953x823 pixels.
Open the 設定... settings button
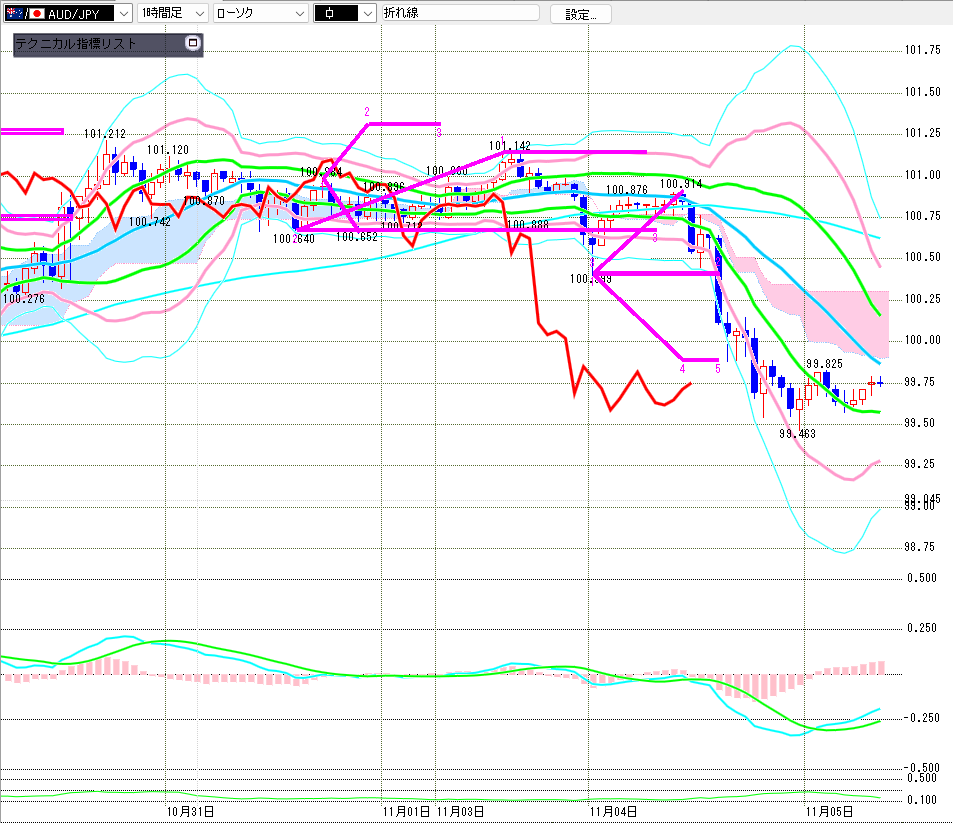coord(580,14)
